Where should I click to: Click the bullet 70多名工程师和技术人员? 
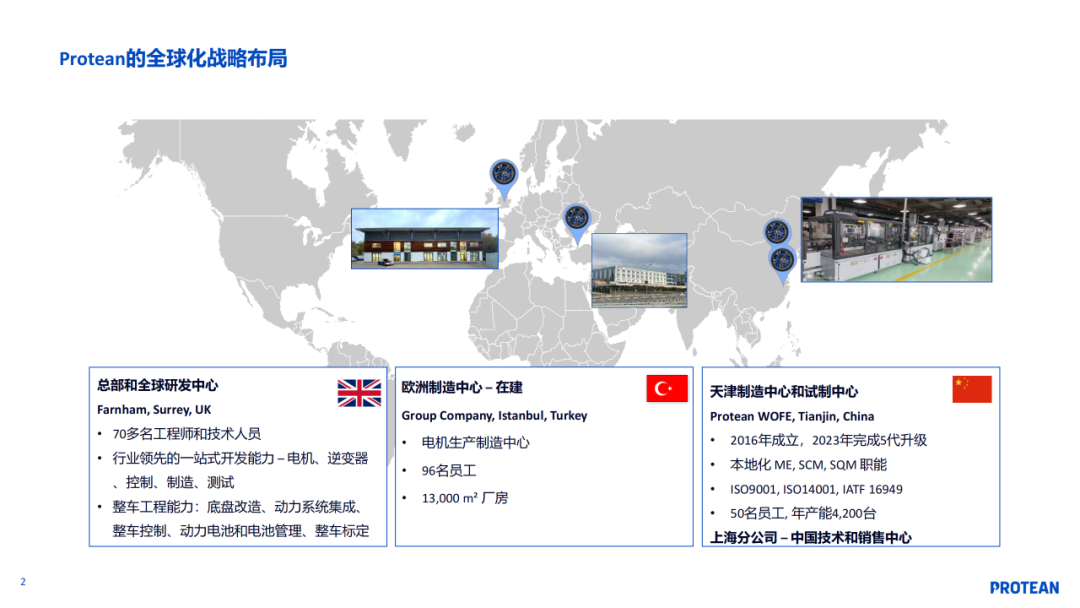187,434
